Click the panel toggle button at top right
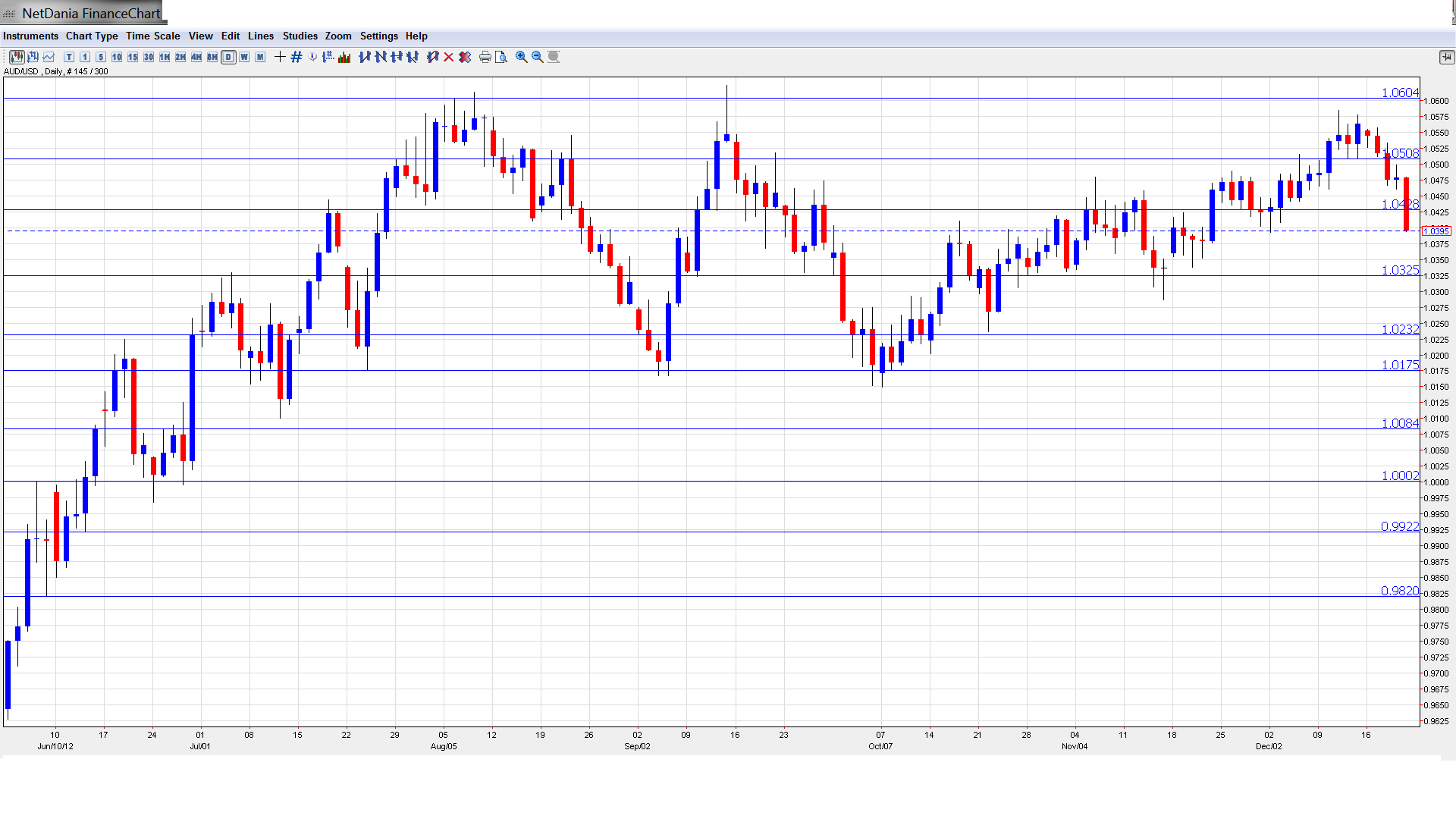 1446,57
